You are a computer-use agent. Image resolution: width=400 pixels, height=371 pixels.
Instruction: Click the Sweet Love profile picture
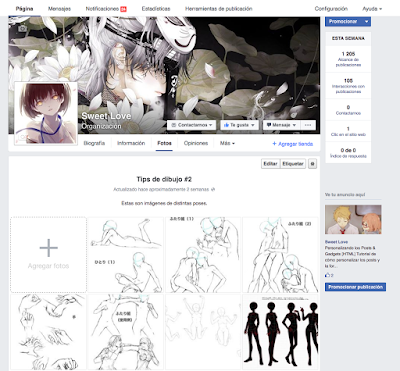[x=46, y=113]
